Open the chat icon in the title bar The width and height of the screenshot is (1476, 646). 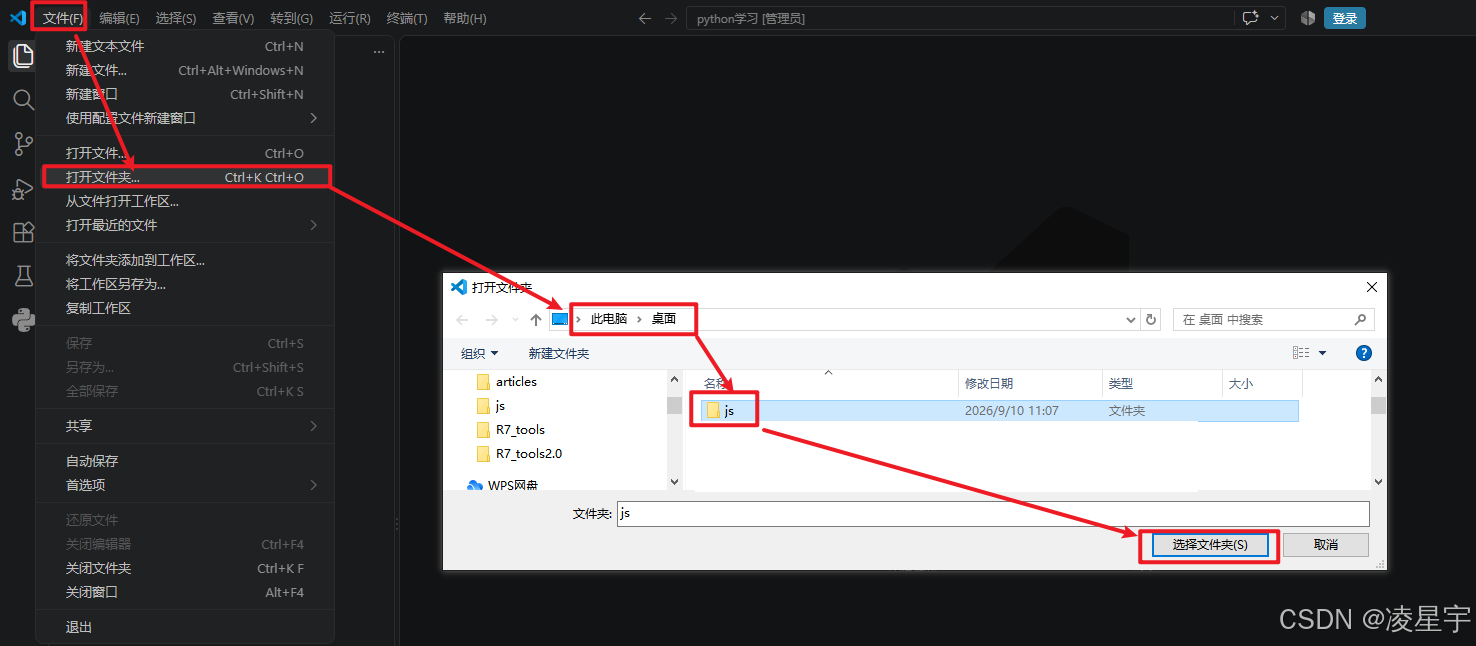(1250, 18)
